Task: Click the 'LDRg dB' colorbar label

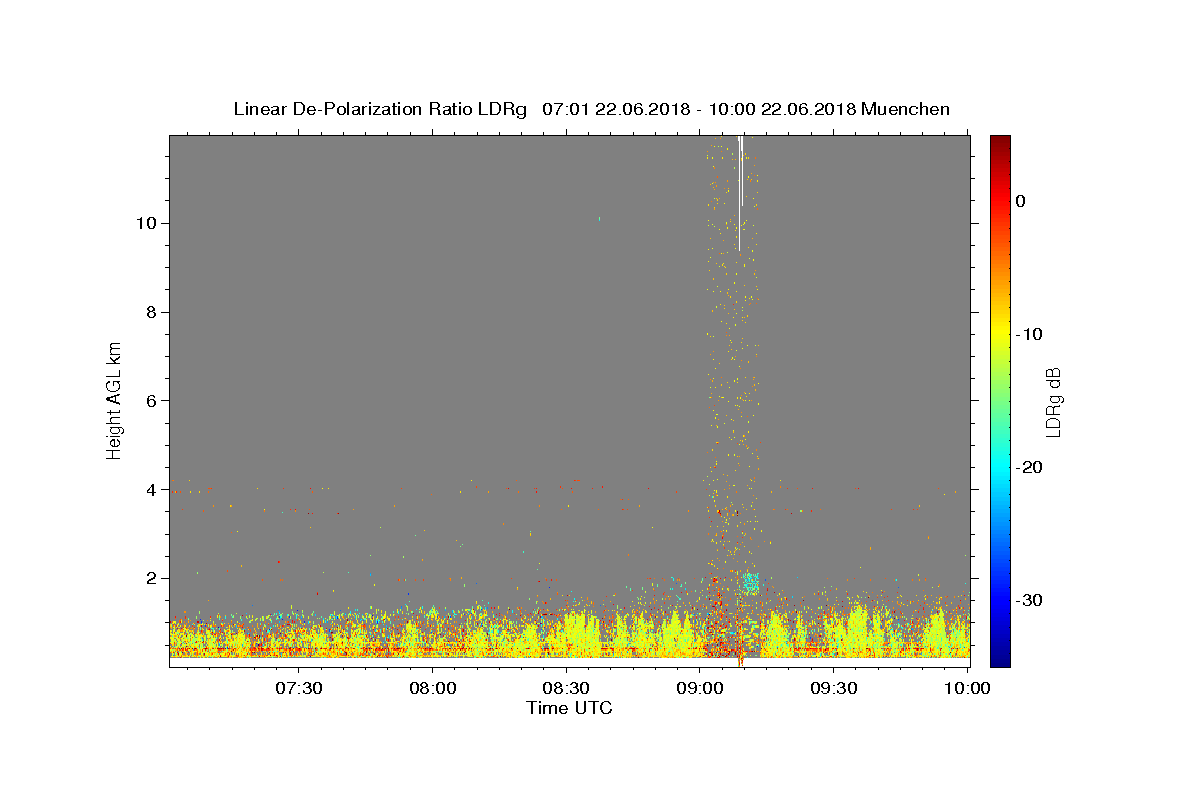Action: pos(1052,401)
